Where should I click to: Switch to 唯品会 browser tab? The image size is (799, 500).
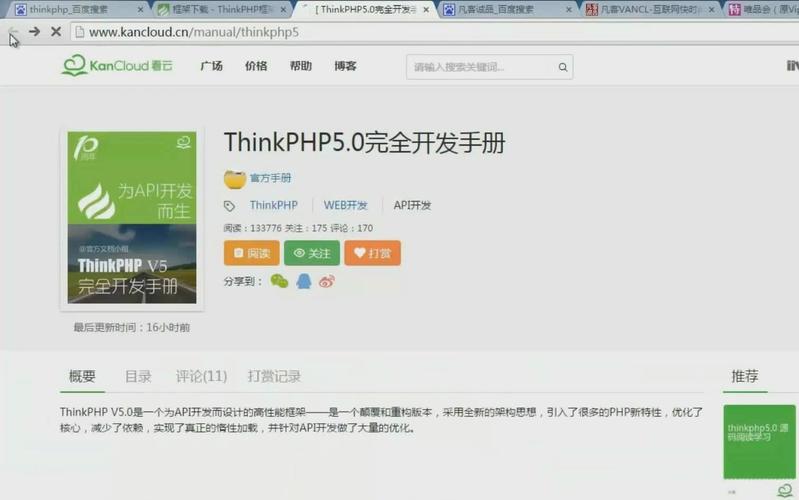click(x=763, y=10)
